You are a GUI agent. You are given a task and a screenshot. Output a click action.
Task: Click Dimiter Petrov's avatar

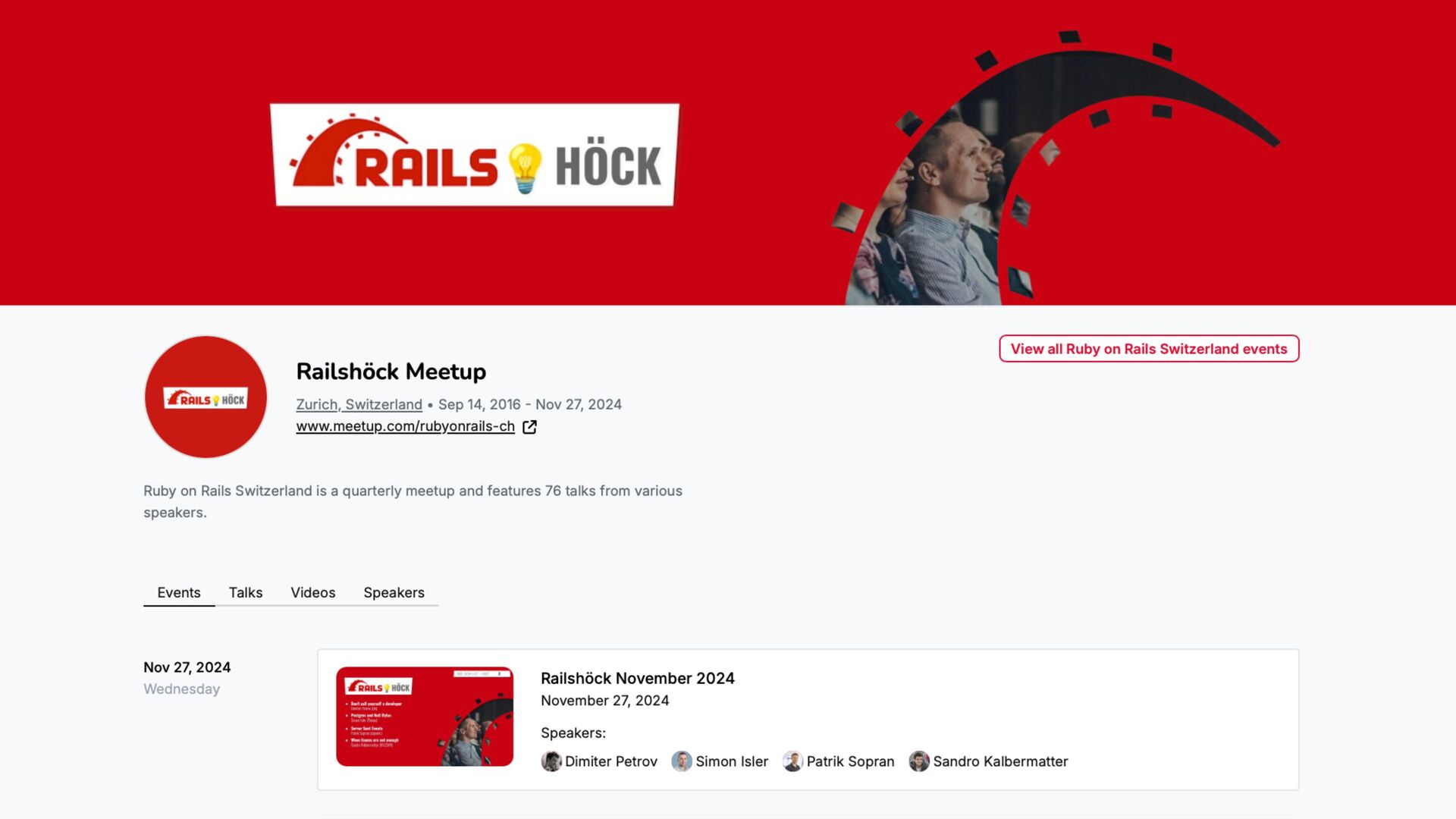tap(551, 761)
